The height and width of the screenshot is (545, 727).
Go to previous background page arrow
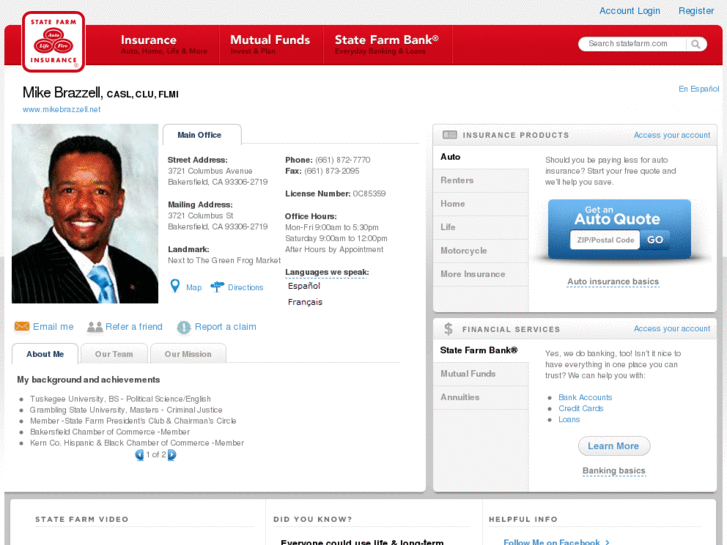(x=139, y=455)
